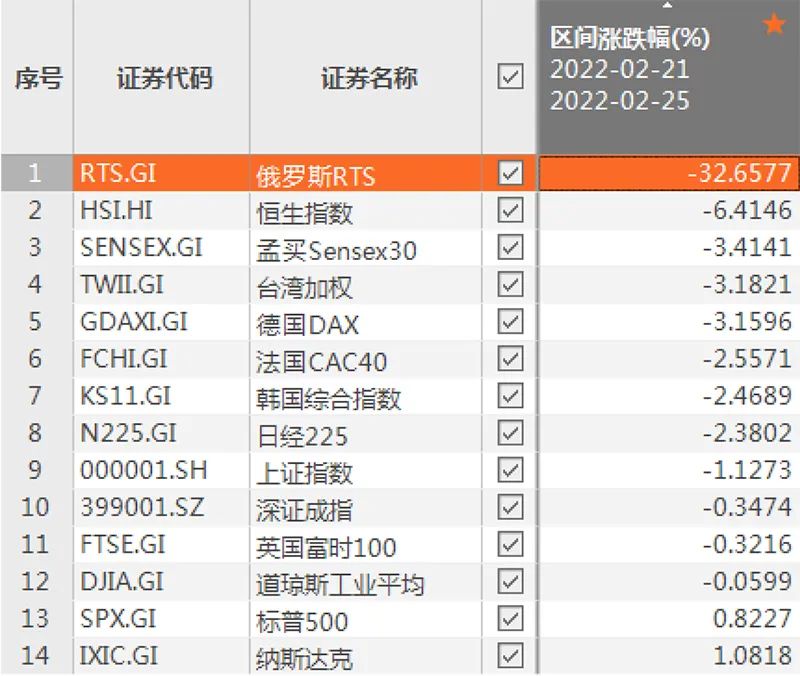800x676 pixels.
Task: Click the 英国富时100 name cell
Action: coord(366,544)
